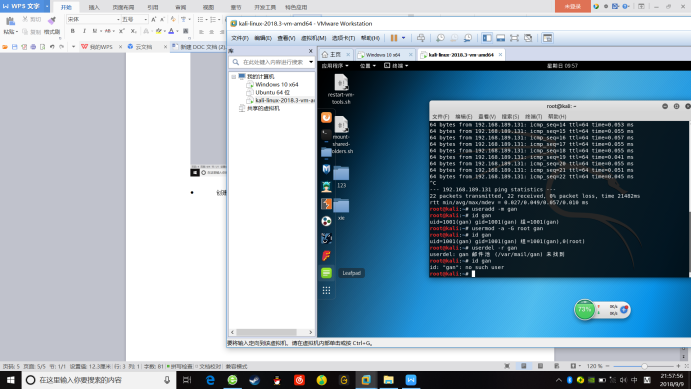Apply subscript formatting in WPS
Screen dimensions: 692x389
click(133, 31)
